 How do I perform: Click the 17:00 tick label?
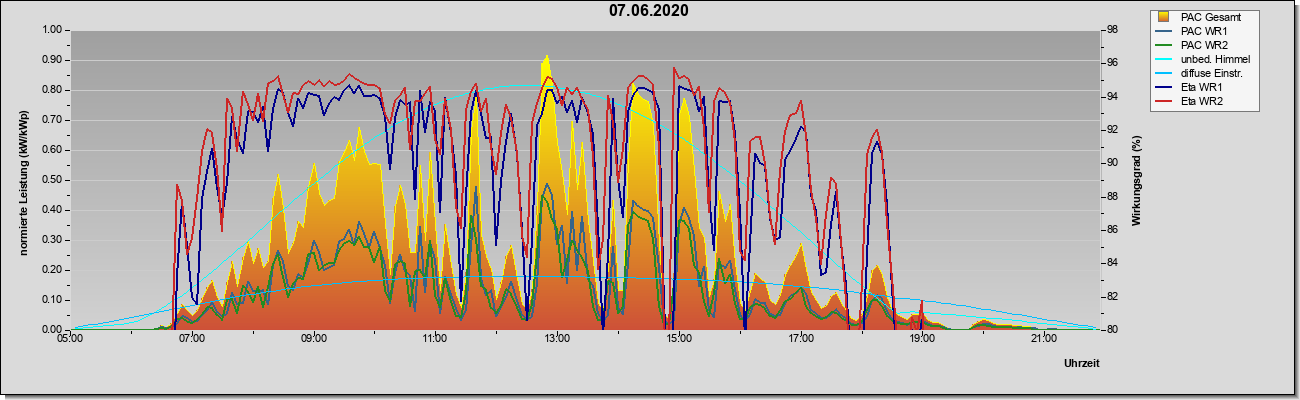[800, 340]
